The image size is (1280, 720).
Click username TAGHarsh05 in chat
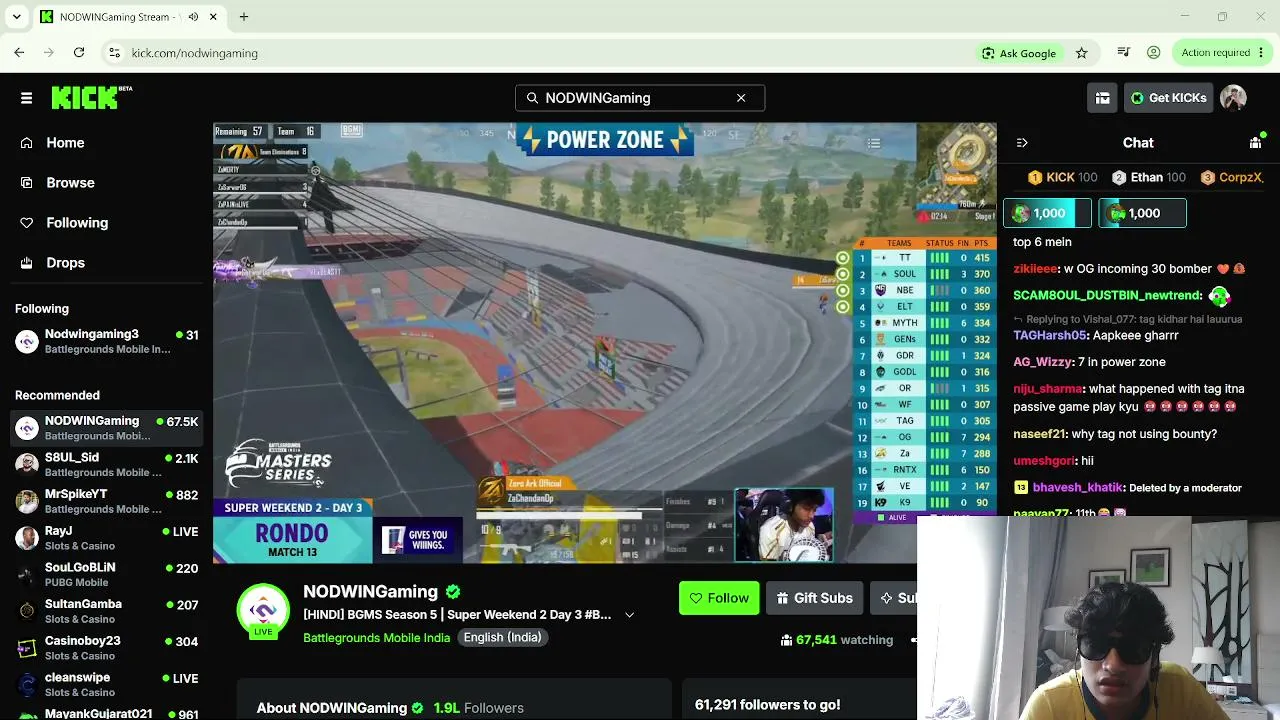[x=1049, y=336]
